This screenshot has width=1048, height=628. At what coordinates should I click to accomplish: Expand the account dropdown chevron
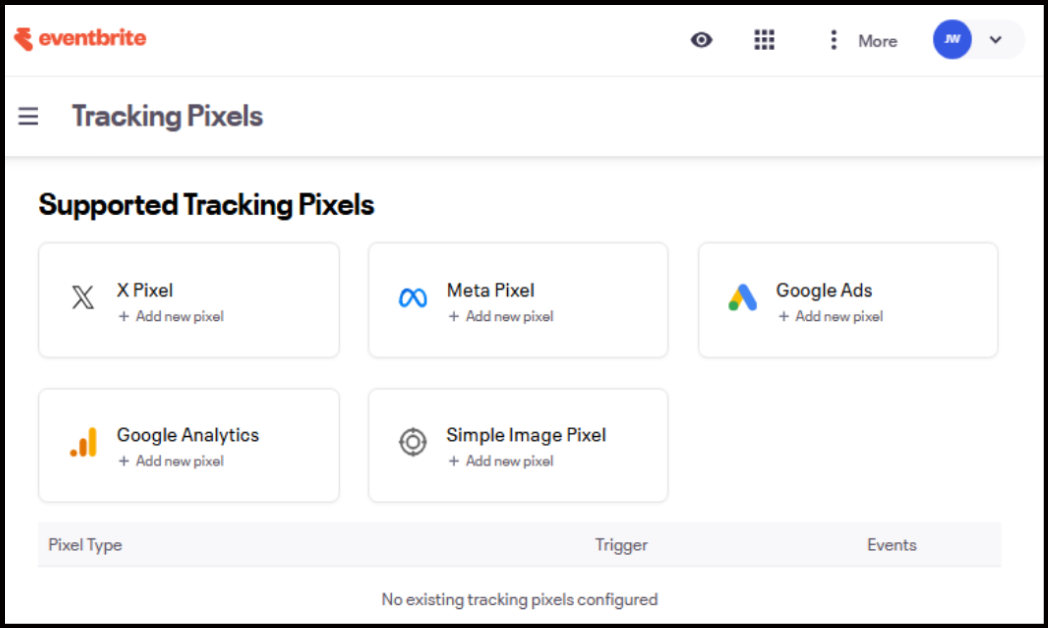pos(995,40)
